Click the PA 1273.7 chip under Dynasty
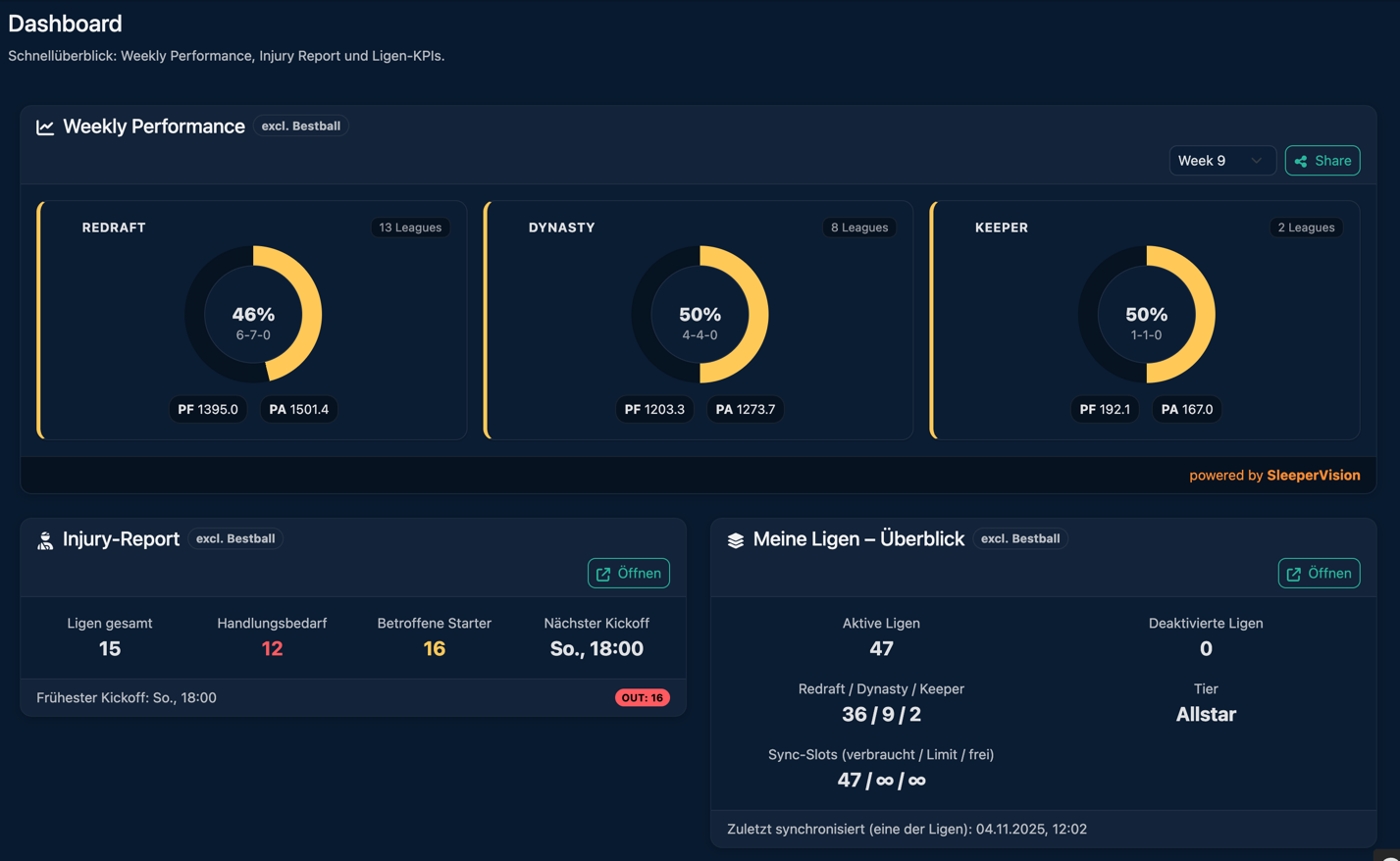Image resolution: width=1400 pixels, height=861 pixels. tap(745, 409)
